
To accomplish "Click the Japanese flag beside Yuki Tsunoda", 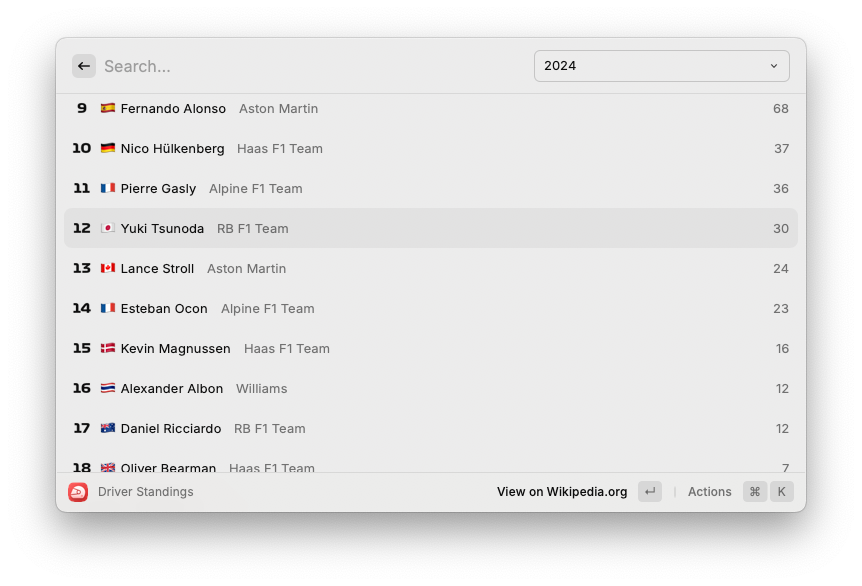I will pos(108,228).
